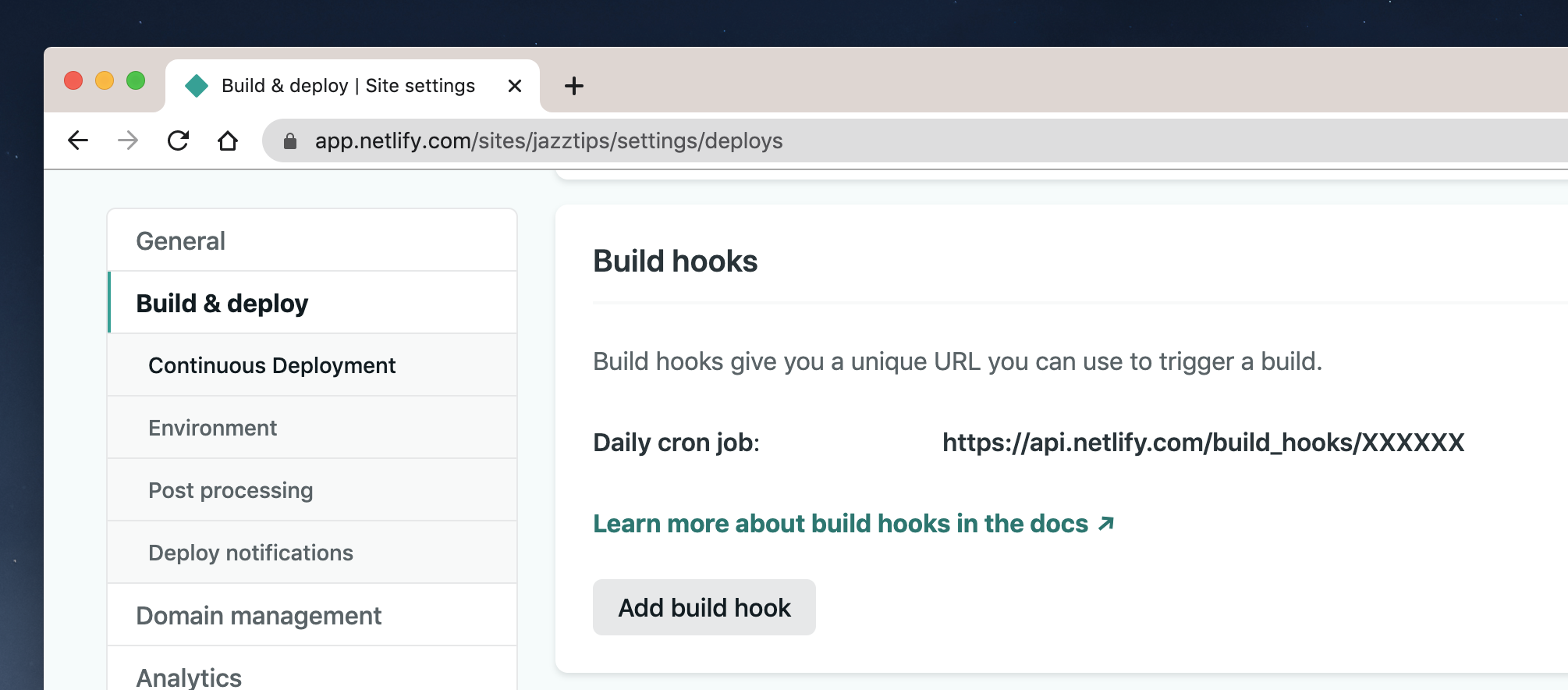This screenshot has height=690, width=1568.
Task: Click the green maximize window button
Action: pos(136,80)
